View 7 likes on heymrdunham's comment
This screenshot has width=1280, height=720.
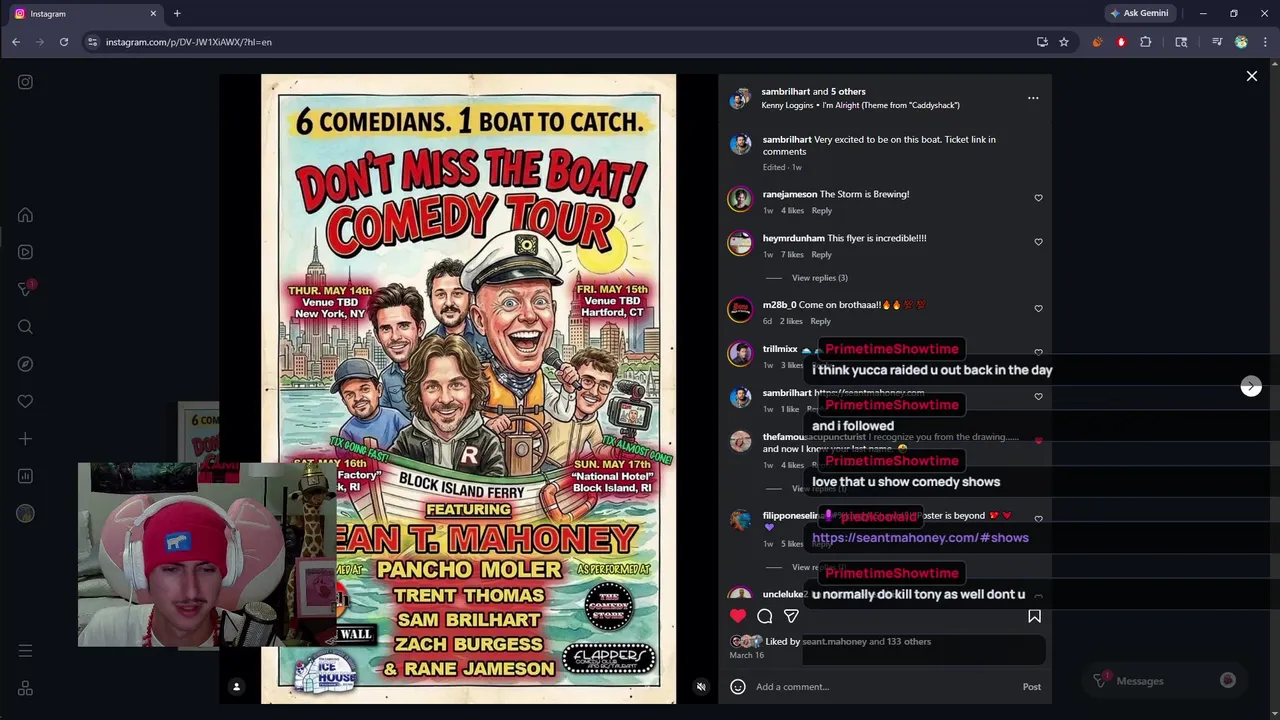(x=792, y=255)
